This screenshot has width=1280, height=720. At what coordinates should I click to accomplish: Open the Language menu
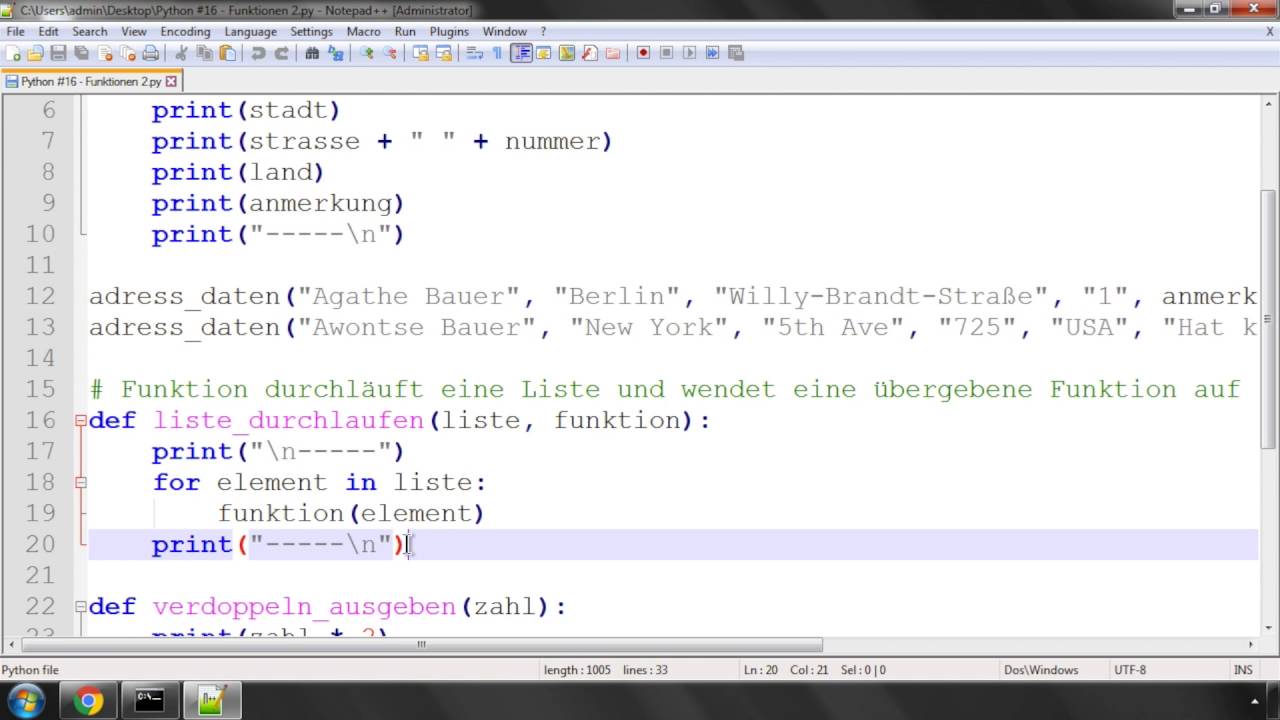tap(250, 31)
